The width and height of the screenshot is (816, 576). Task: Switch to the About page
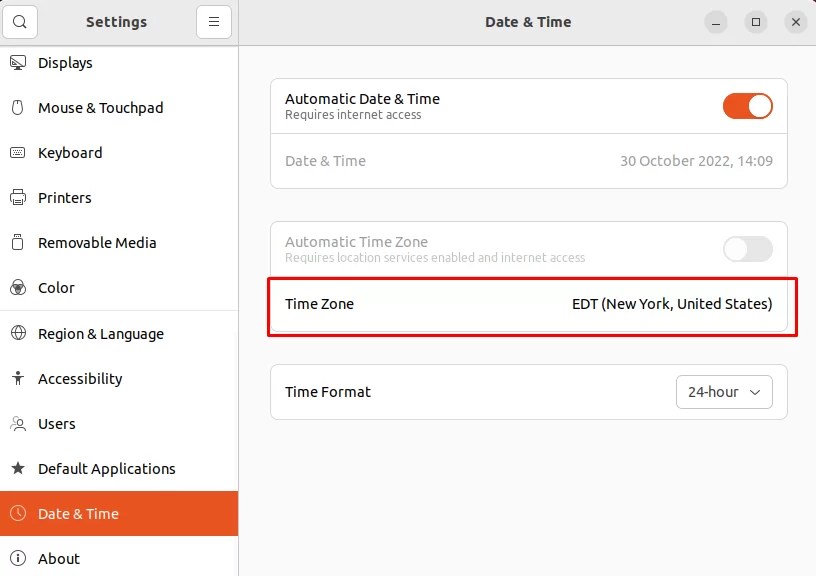tap(59, 558)
